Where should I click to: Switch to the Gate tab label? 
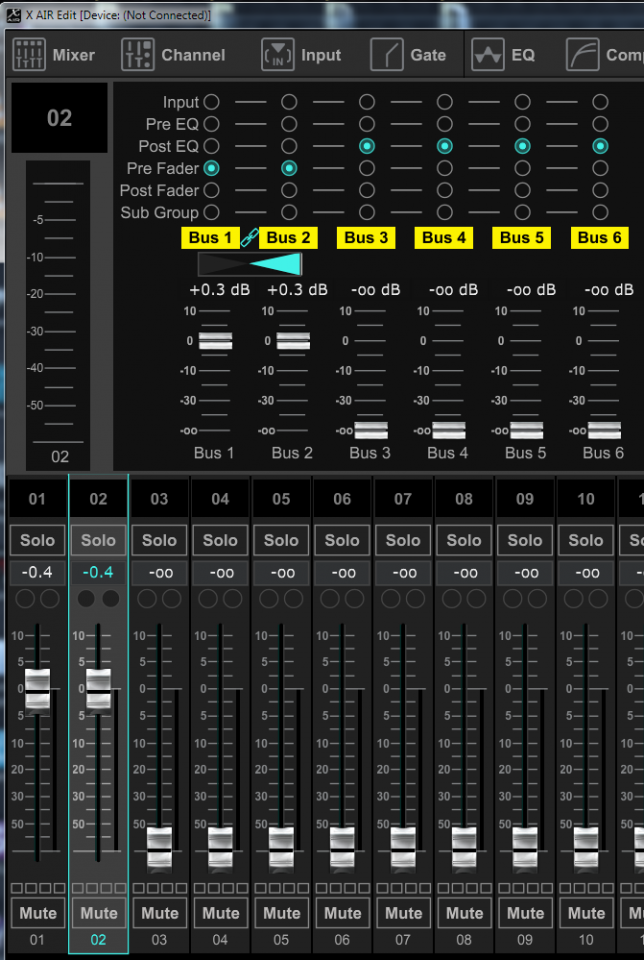click(428, 55)
